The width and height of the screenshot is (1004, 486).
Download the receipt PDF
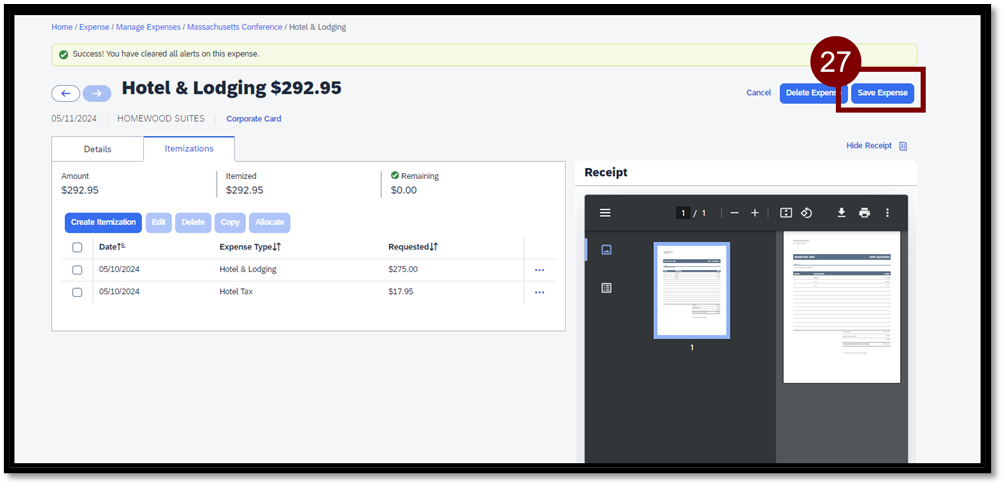[841, 213]
